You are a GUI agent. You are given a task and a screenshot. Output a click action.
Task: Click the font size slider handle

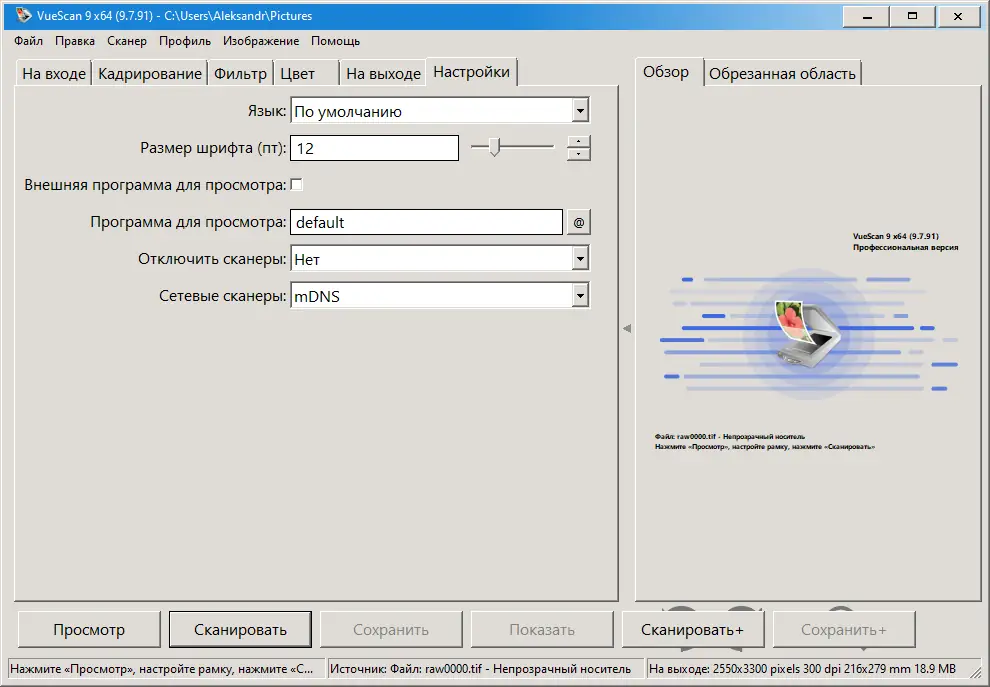tap(495, 147)
